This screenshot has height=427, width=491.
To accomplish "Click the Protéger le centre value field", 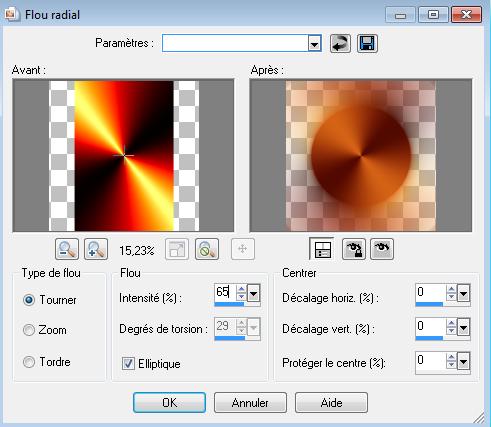I will pos(430,360).
